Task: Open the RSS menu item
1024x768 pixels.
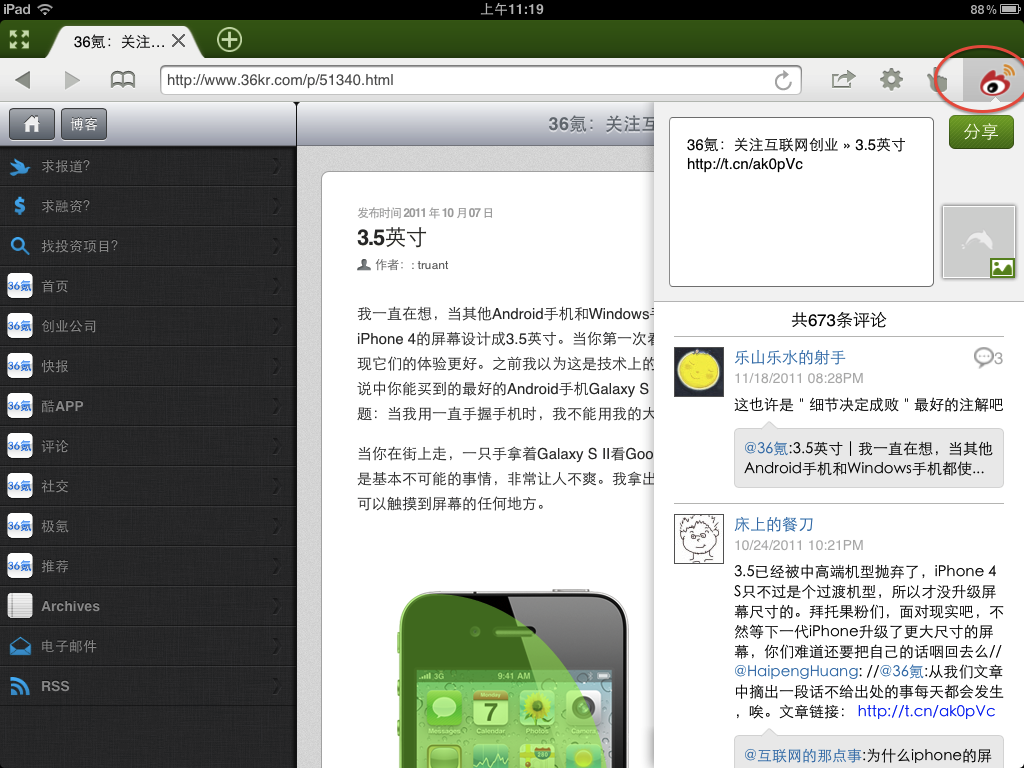Action: pyautogui.click(x=148, y=686)
